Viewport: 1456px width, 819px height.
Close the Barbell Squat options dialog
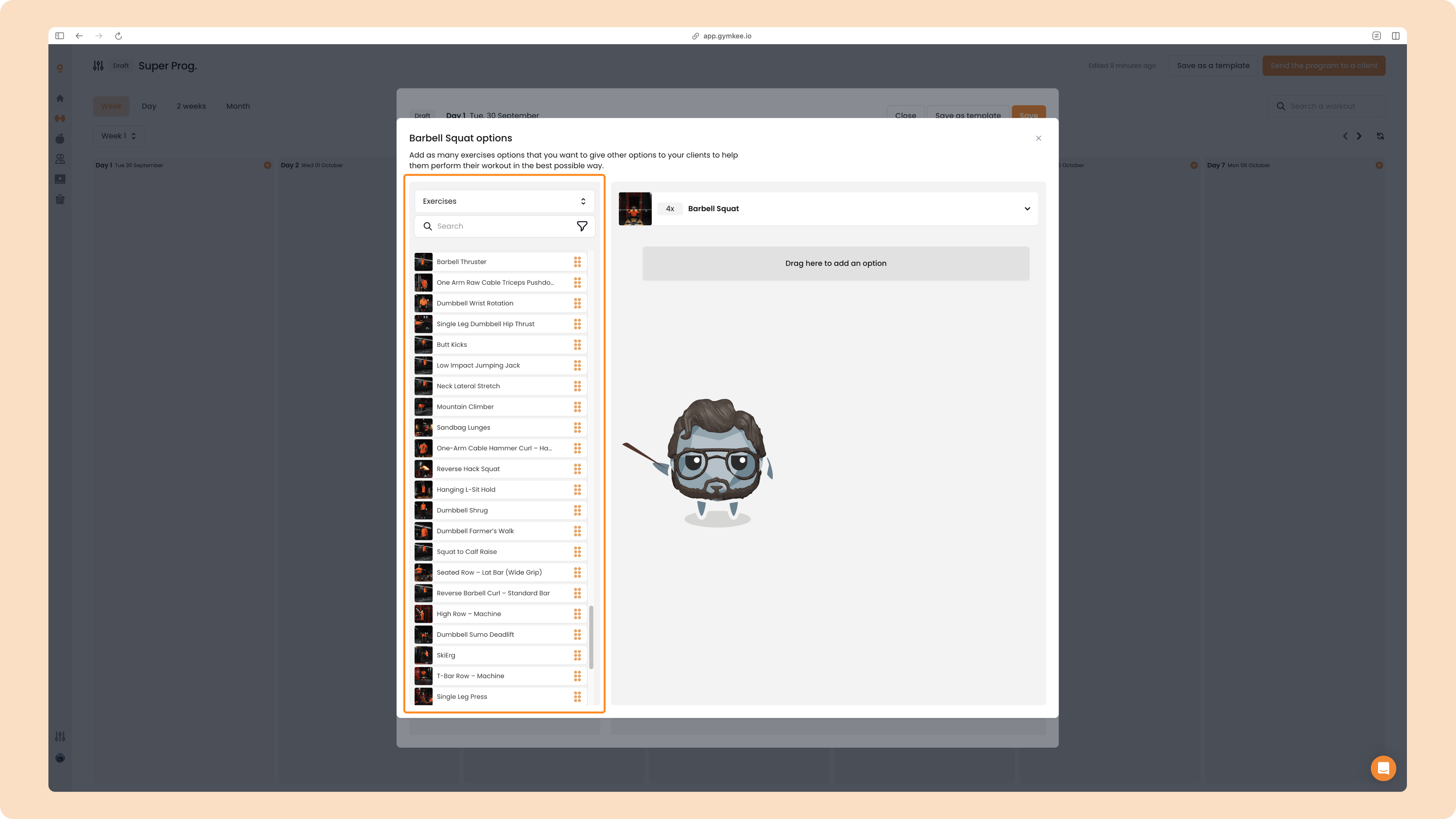(1038, 138)
